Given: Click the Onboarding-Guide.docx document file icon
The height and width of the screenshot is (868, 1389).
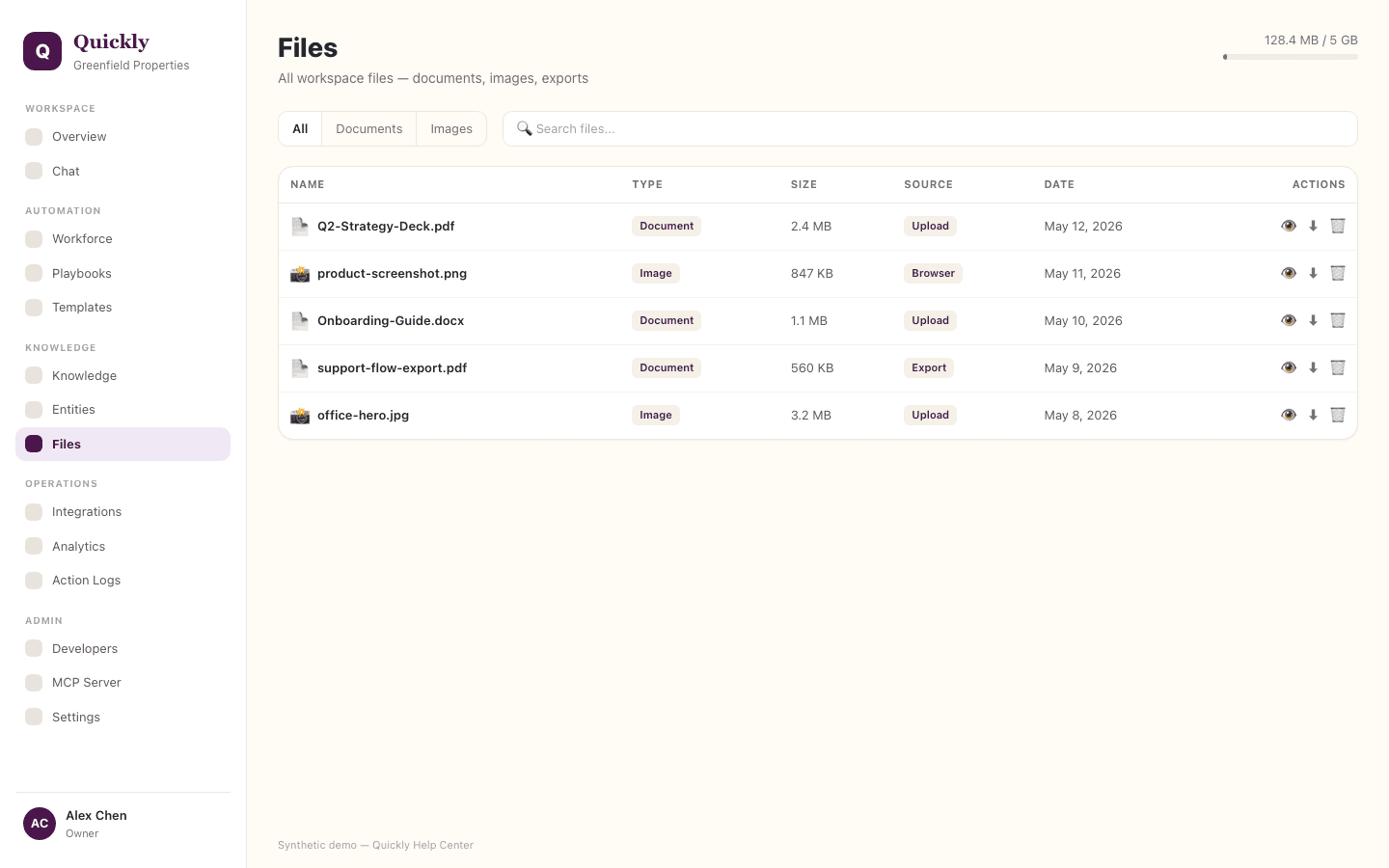Looking at the screenshot, I should point(300,320).
